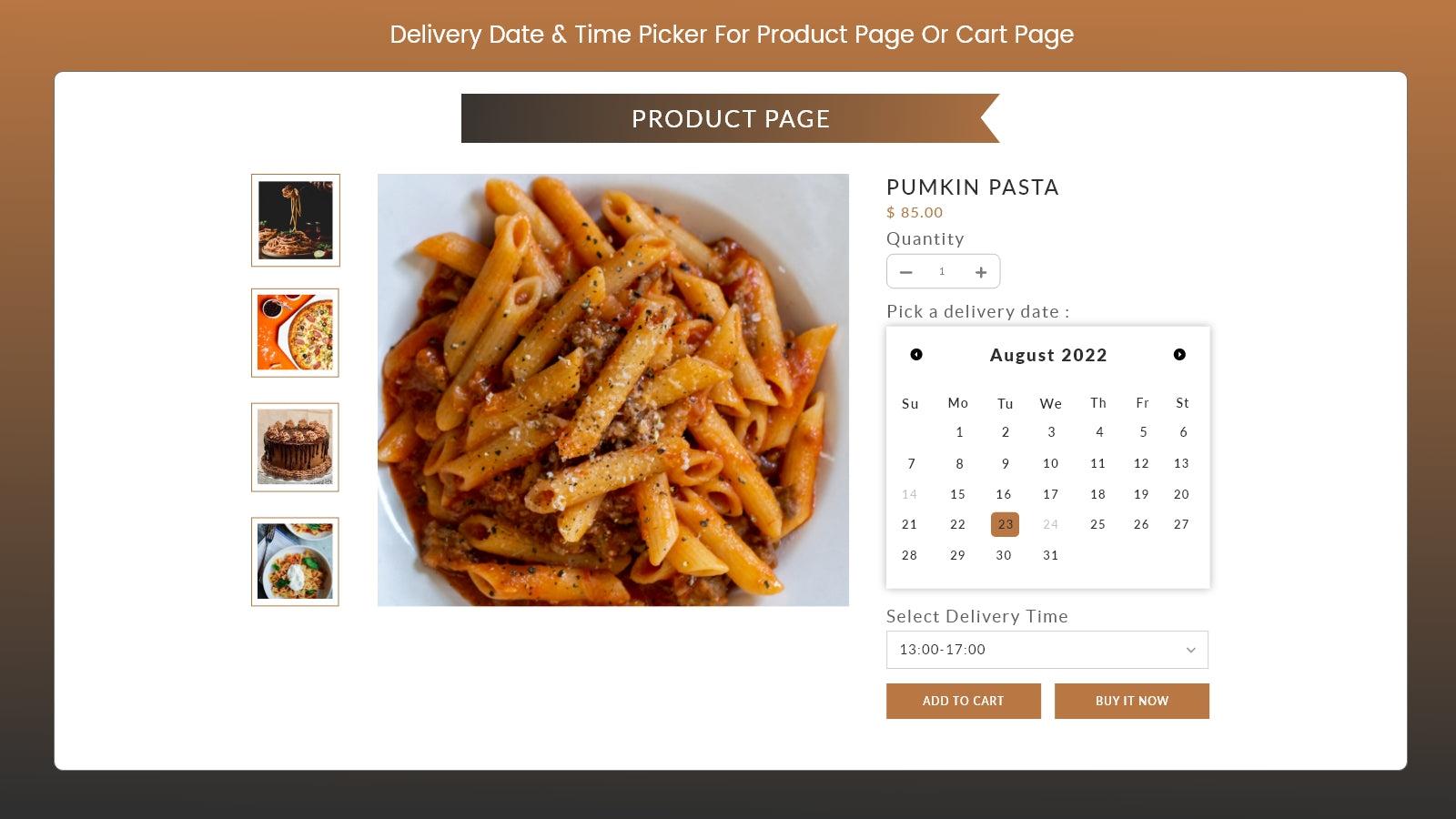
Task: Open the delivery time dropdown chevron
Action: click(1190, 650)
